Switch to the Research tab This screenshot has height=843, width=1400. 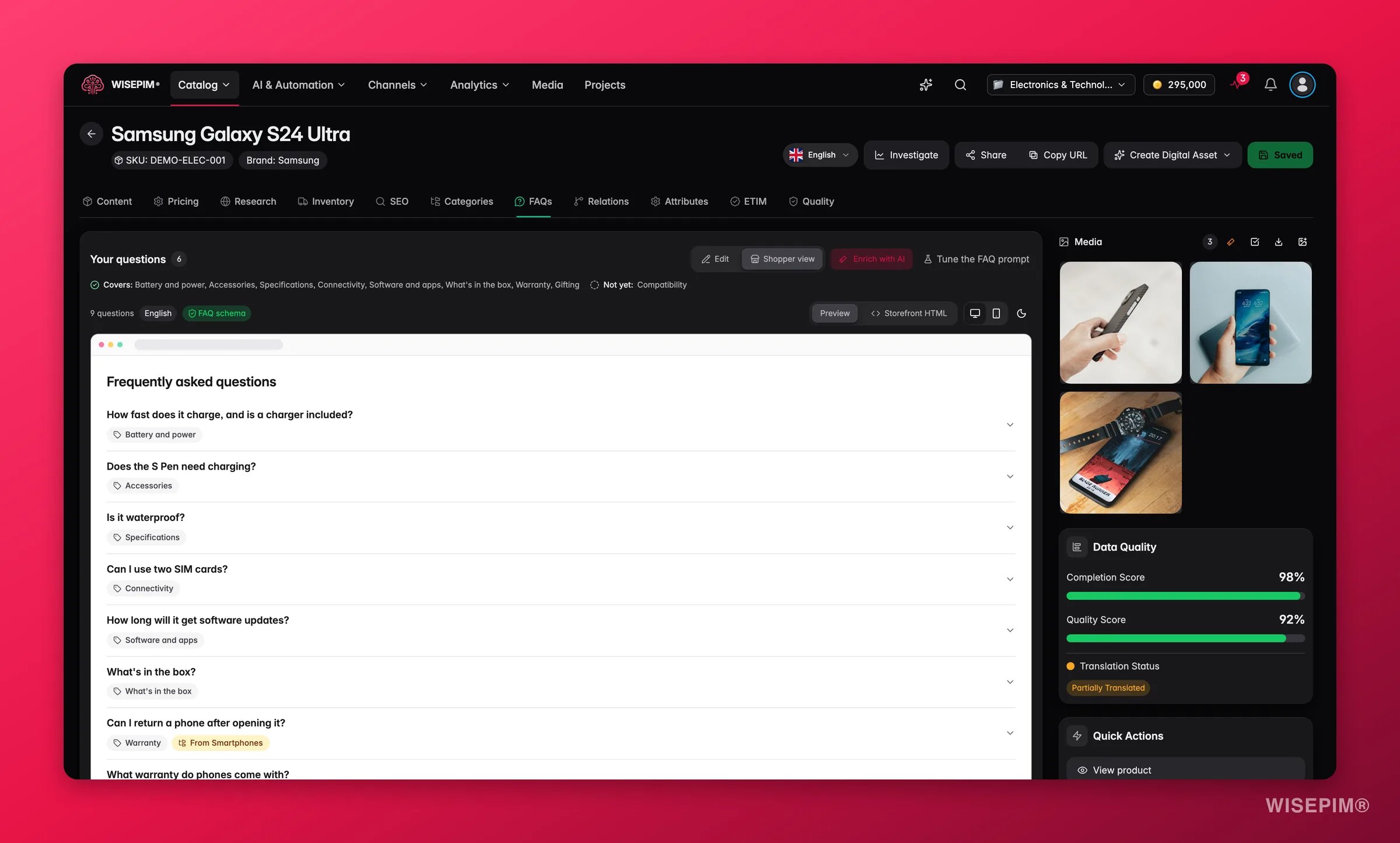tap(249, 201)
